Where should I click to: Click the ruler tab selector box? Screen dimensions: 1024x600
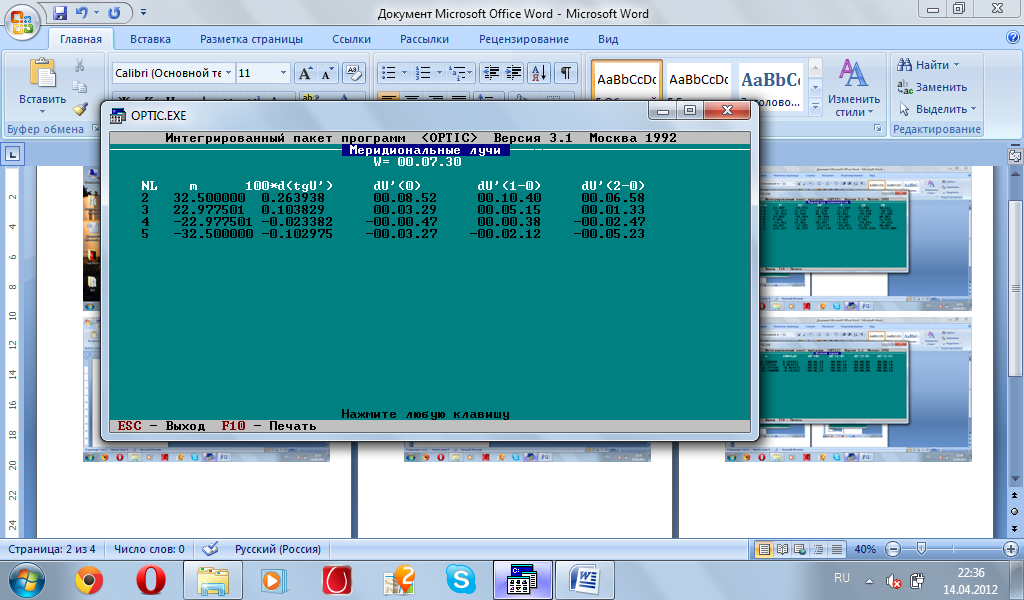tap(13, 155)
